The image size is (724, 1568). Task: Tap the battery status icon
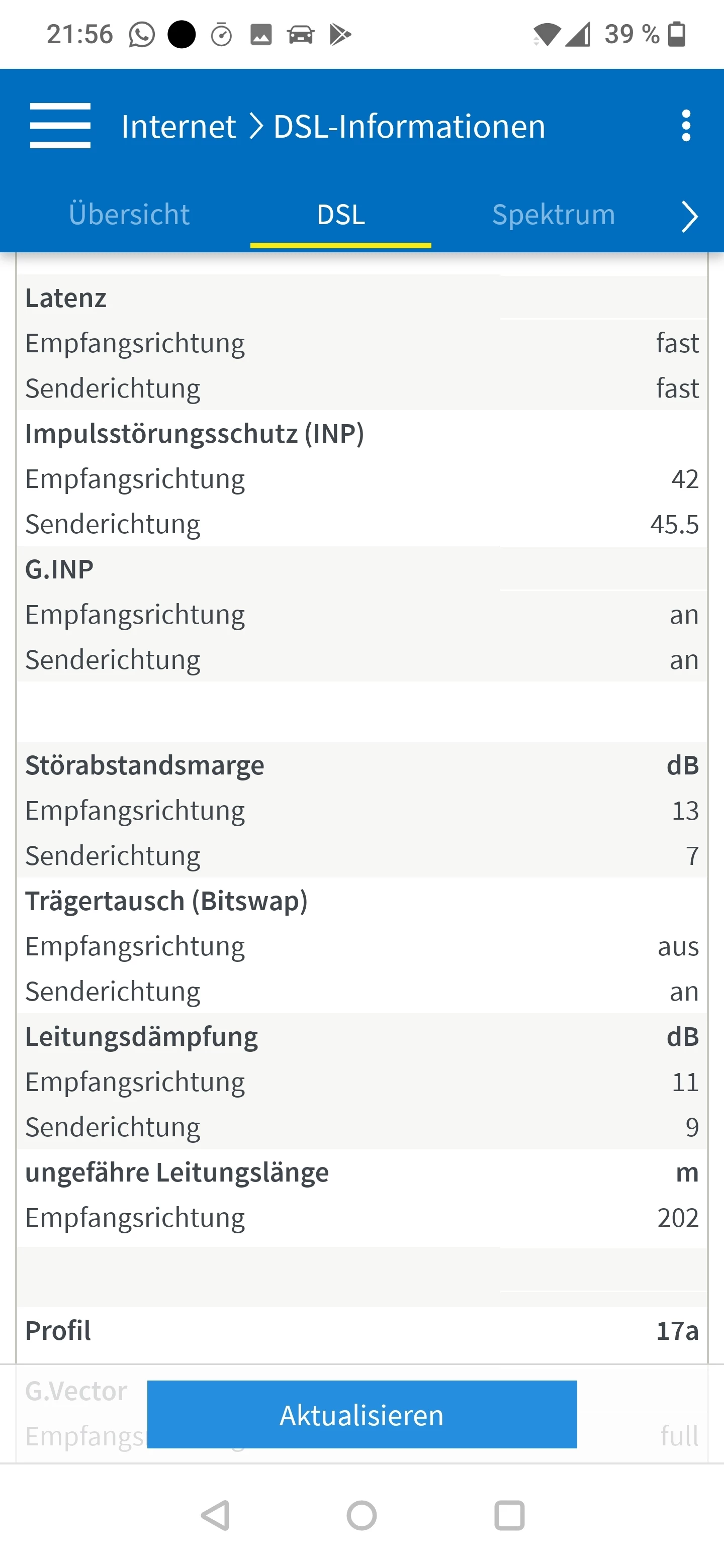click(677, 35)
